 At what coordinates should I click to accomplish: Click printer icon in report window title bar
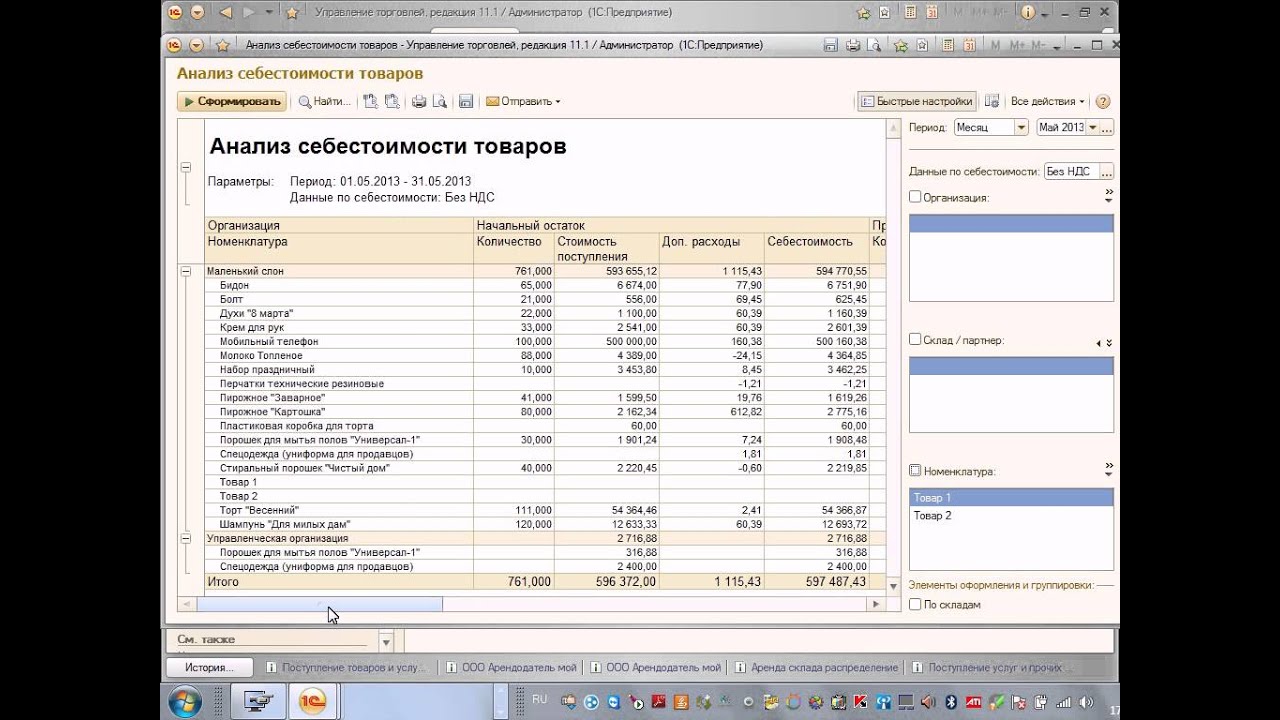click(852, 45)
